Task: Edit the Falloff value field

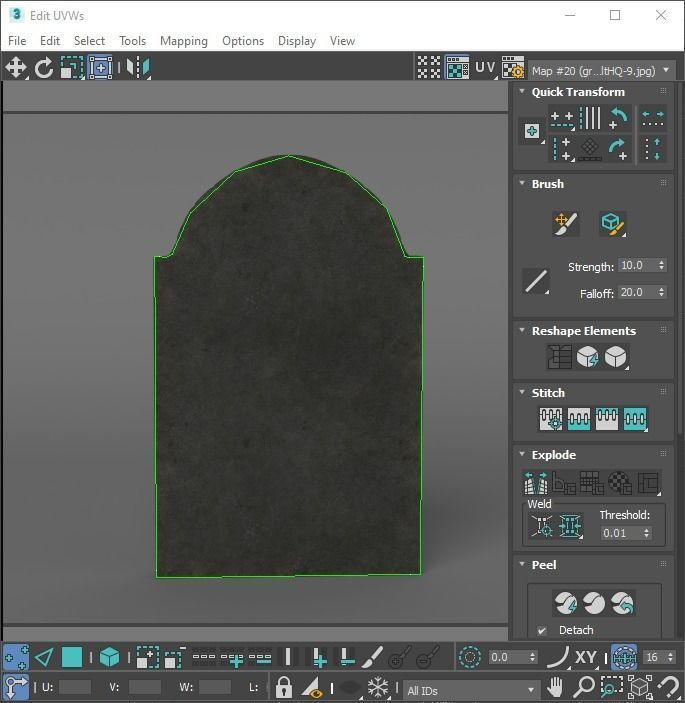Action: point(637,292)
